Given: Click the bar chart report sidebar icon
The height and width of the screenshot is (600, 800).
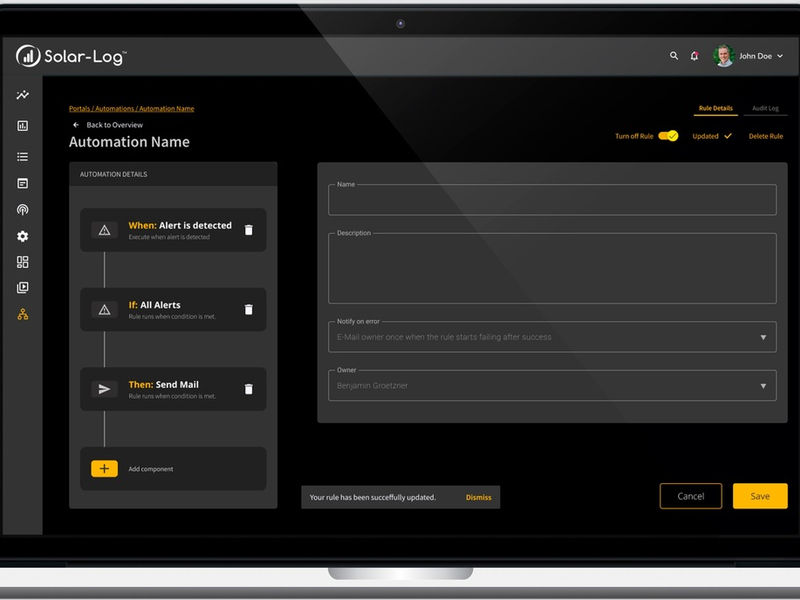Looking at the screenshot, I should (22, 126).
